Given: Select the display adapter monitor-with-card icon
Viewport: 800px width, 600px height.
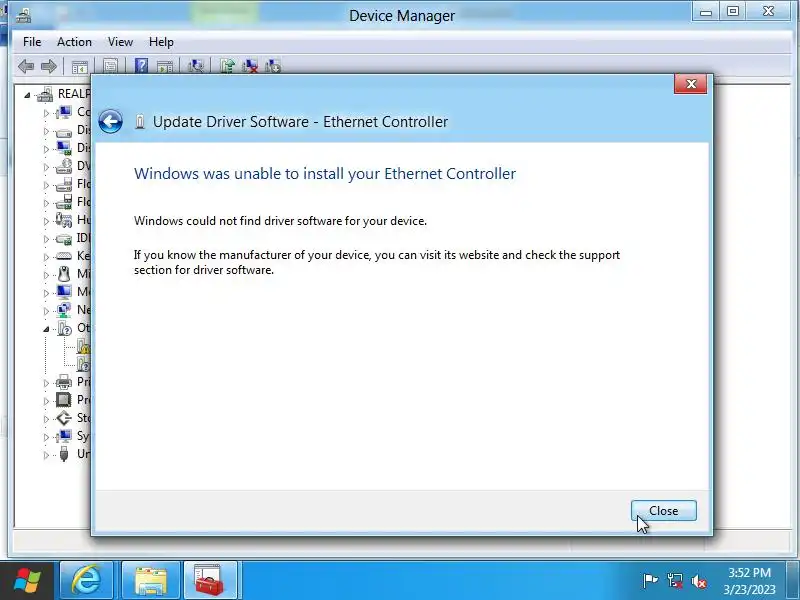Looking at the screenshot, I should 64,148.
